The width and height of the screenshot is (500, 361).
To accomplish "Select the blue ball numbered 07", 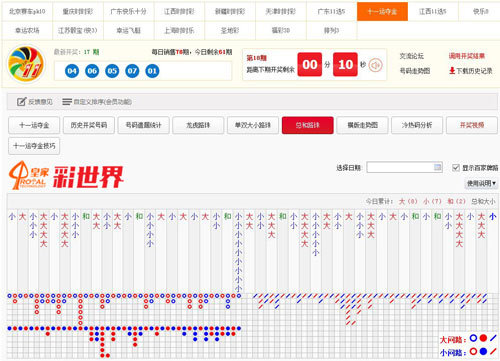I will (132, 71).
